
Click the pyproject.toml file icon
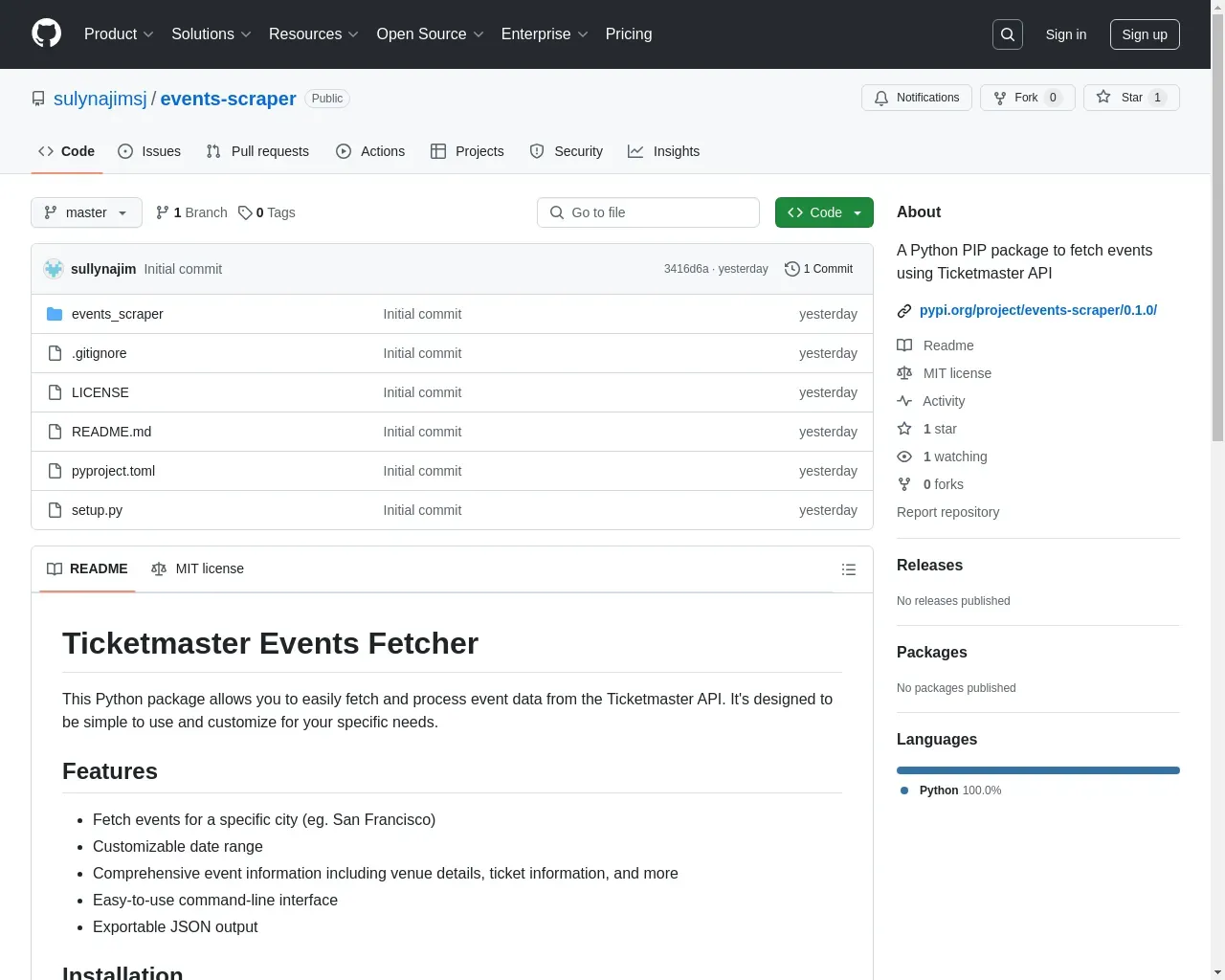55,471
